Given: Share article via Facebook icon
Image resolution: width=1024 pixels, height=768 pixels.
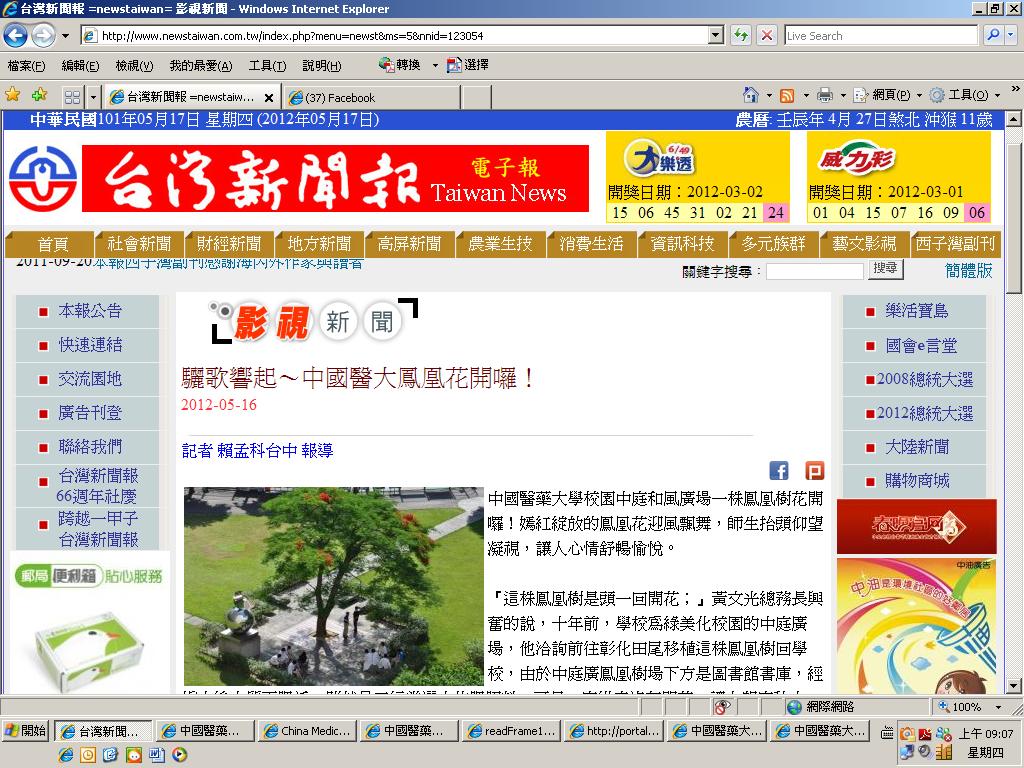Looking at the screenshot, I should (x=778, y=470).
